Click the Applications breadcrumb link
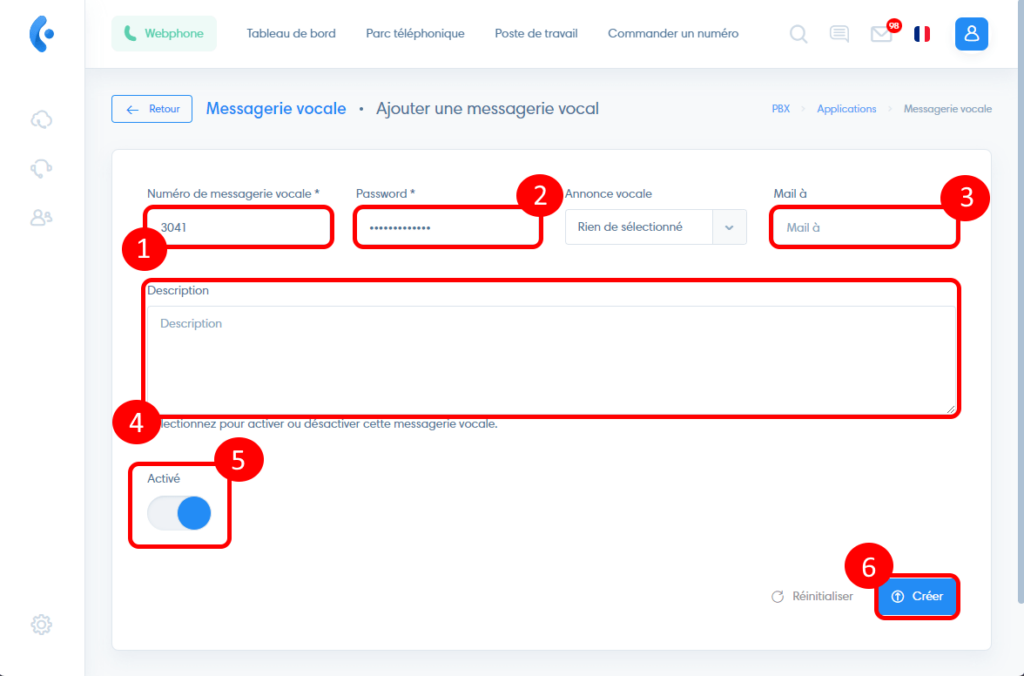This screenshot has height=676, width=1024. [846, 109]
